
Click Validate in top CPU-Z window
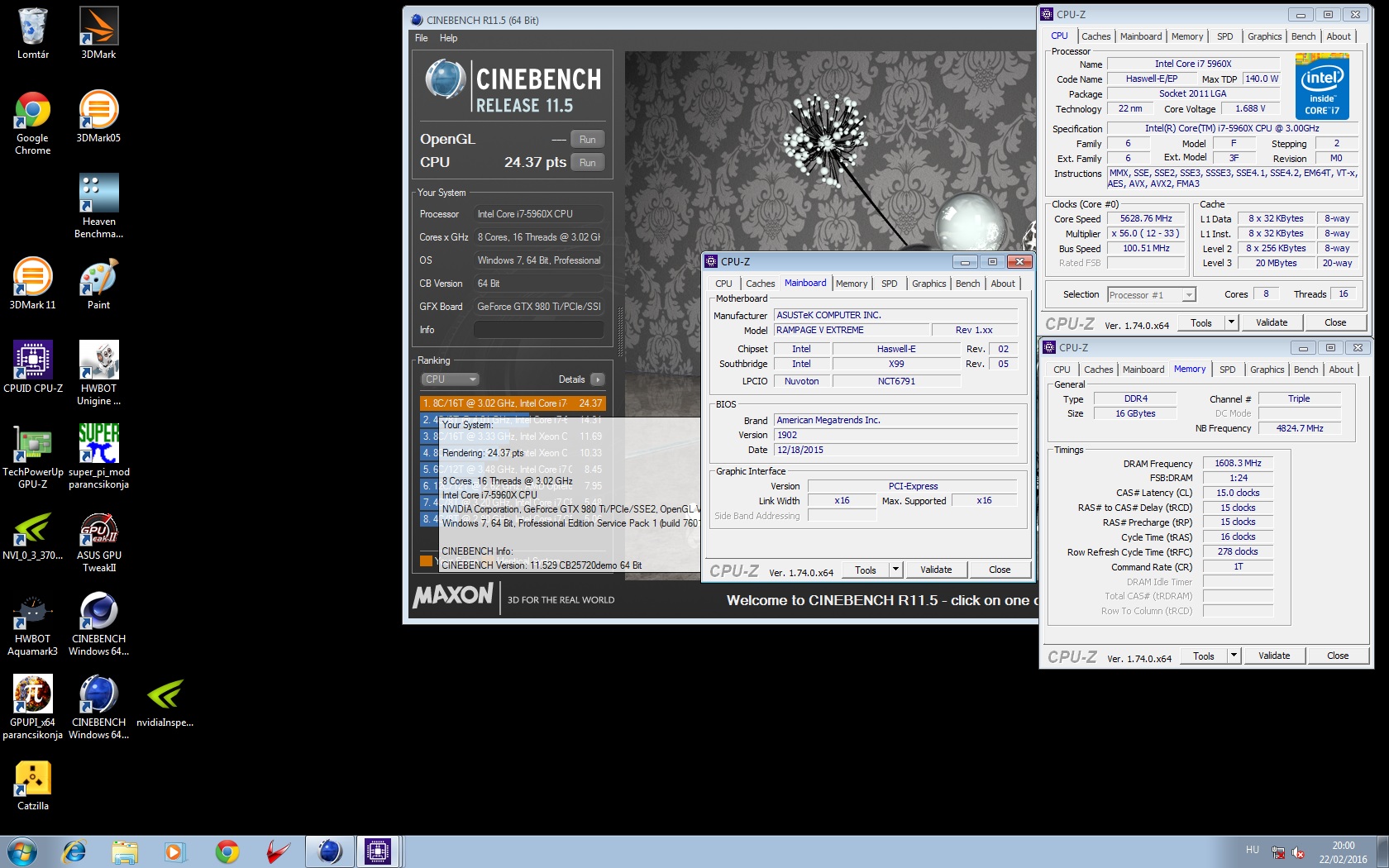(1272, 322)
